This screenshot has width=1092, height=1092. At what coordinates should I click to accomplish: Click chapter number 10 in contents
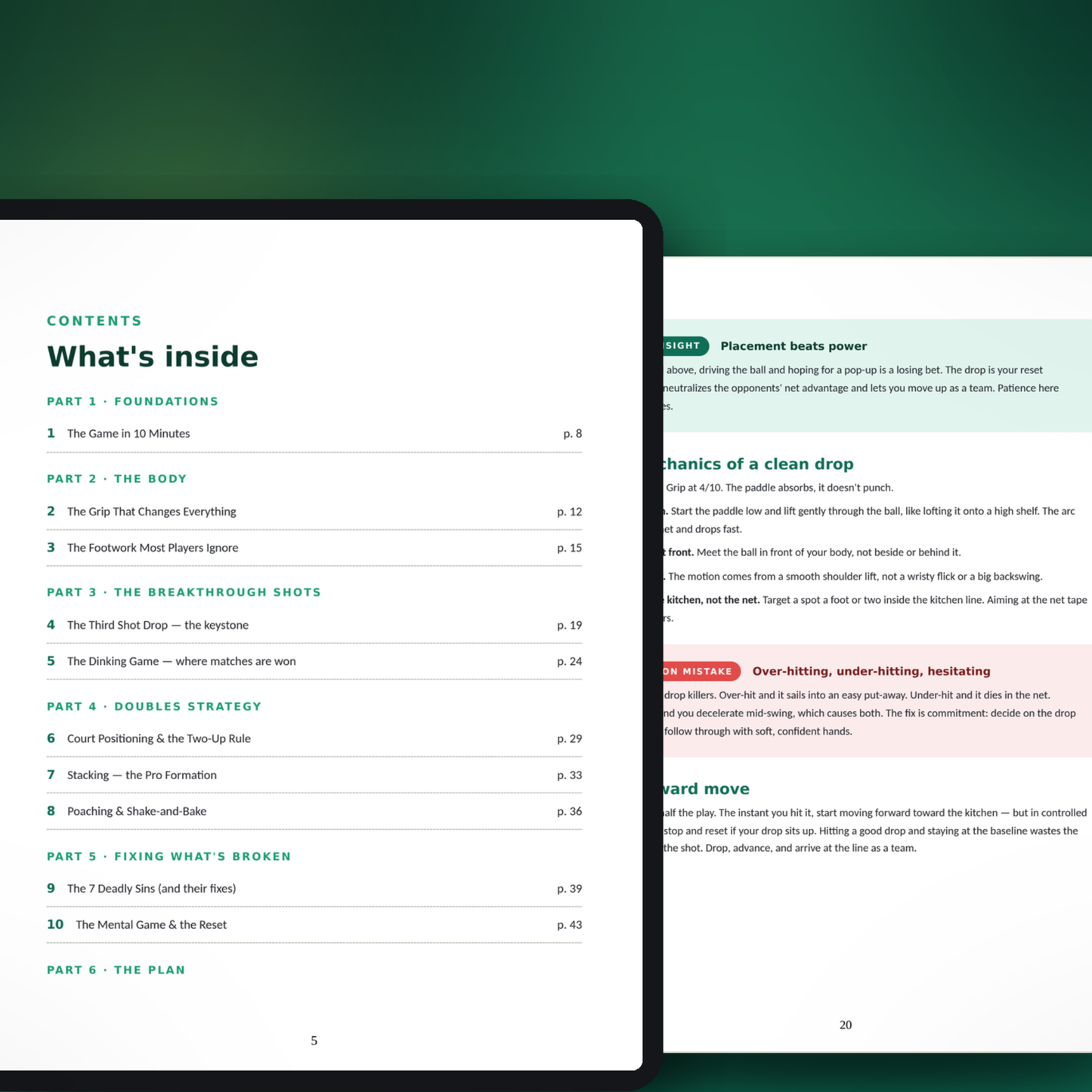tap(55, 924)
